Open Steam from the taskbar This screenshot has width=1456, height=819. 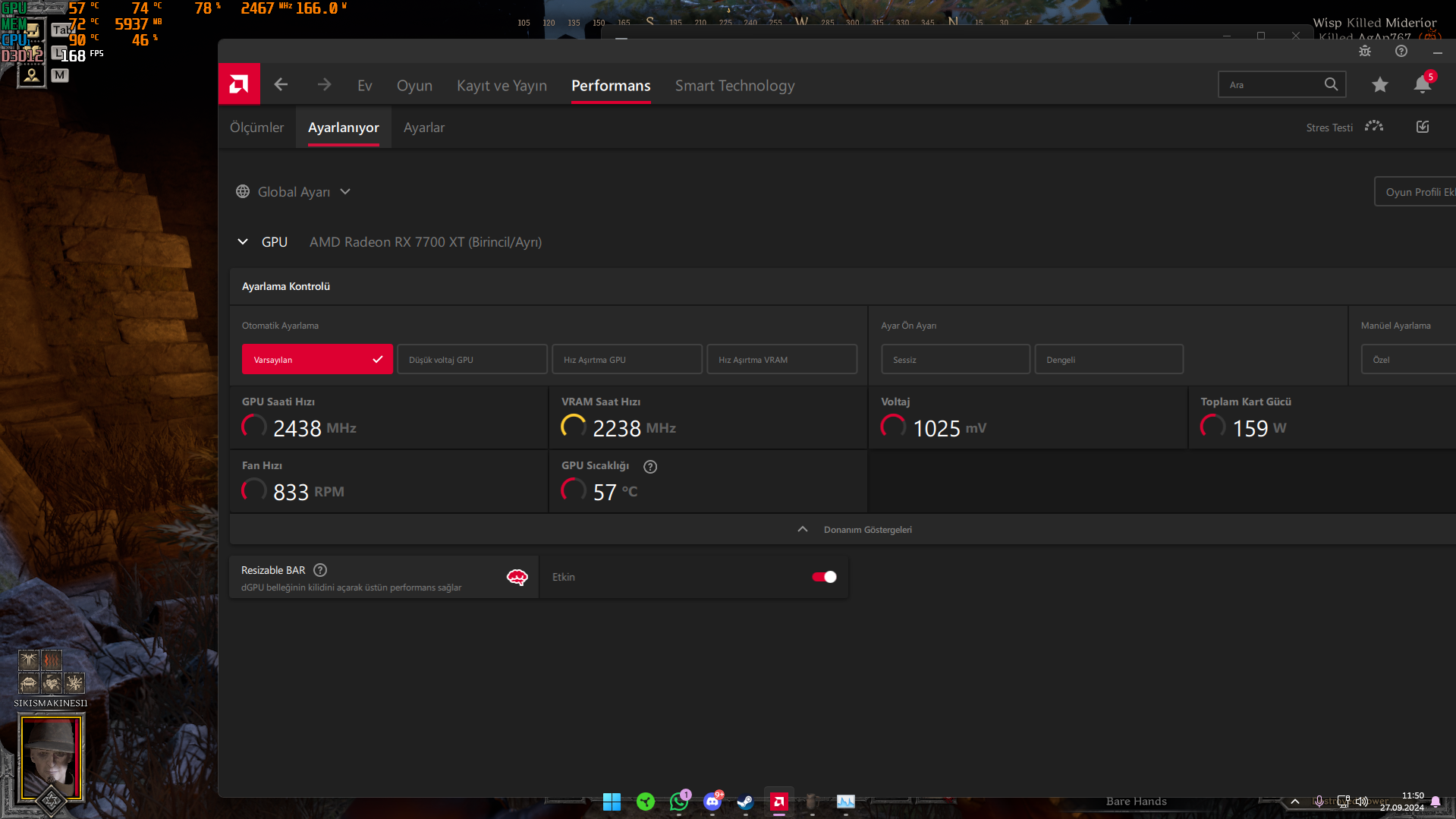pos(745,802)
